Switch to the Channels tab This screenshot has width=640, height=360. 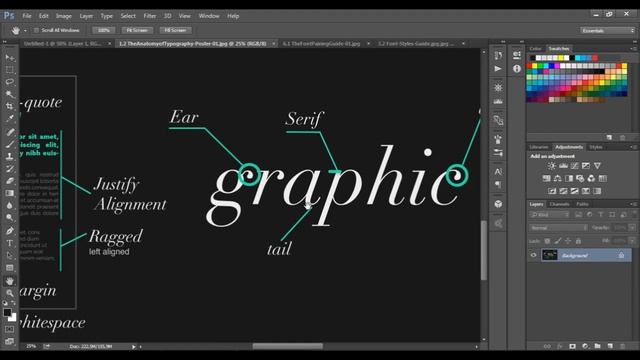(559, 204)
